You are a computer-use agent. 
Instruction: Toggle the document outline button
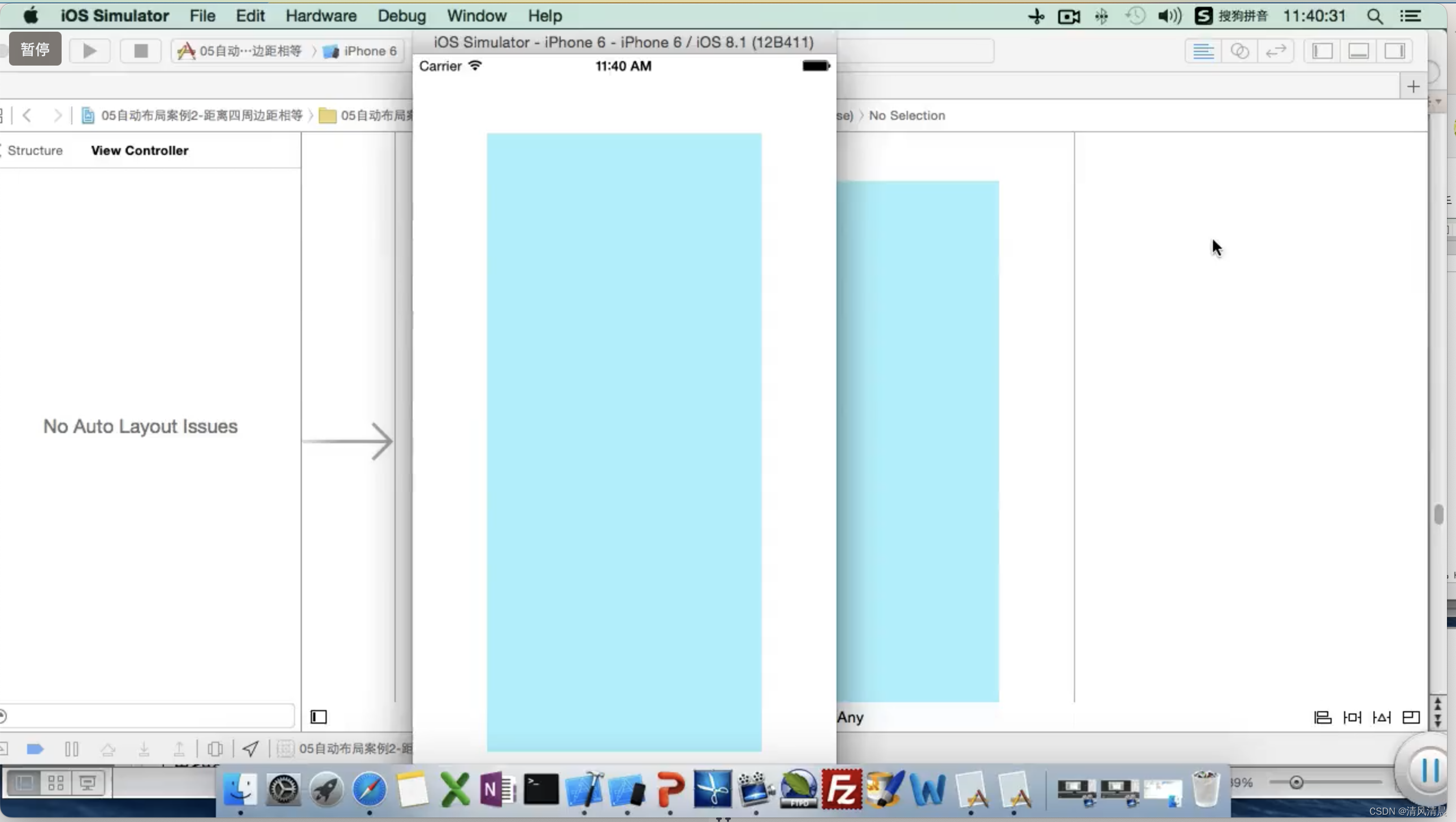(x=319, y=717)
